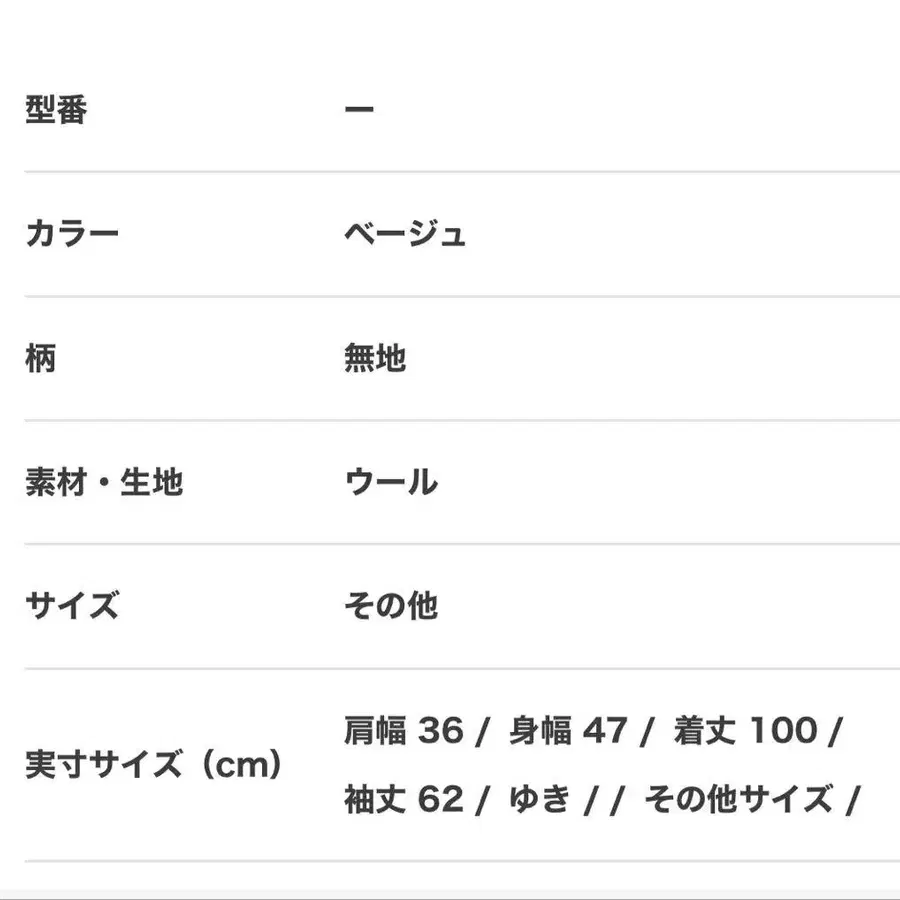Screen dimensions: 900x900
Task: Click the ゆき measurement label
Action: 540,799
